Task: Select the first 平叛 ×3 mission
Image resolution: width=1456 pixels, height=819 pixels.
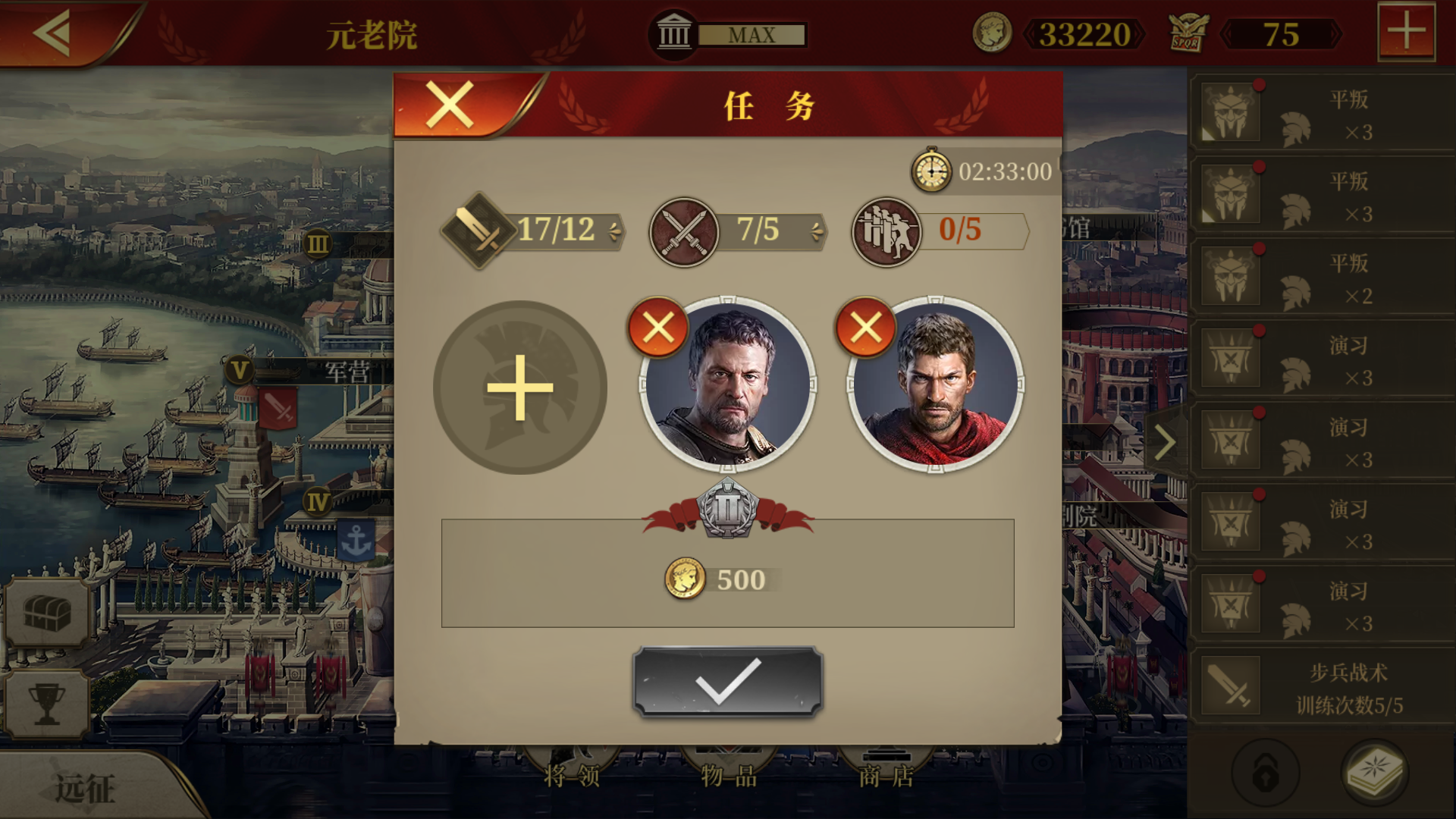Action: pos(1321,115)
